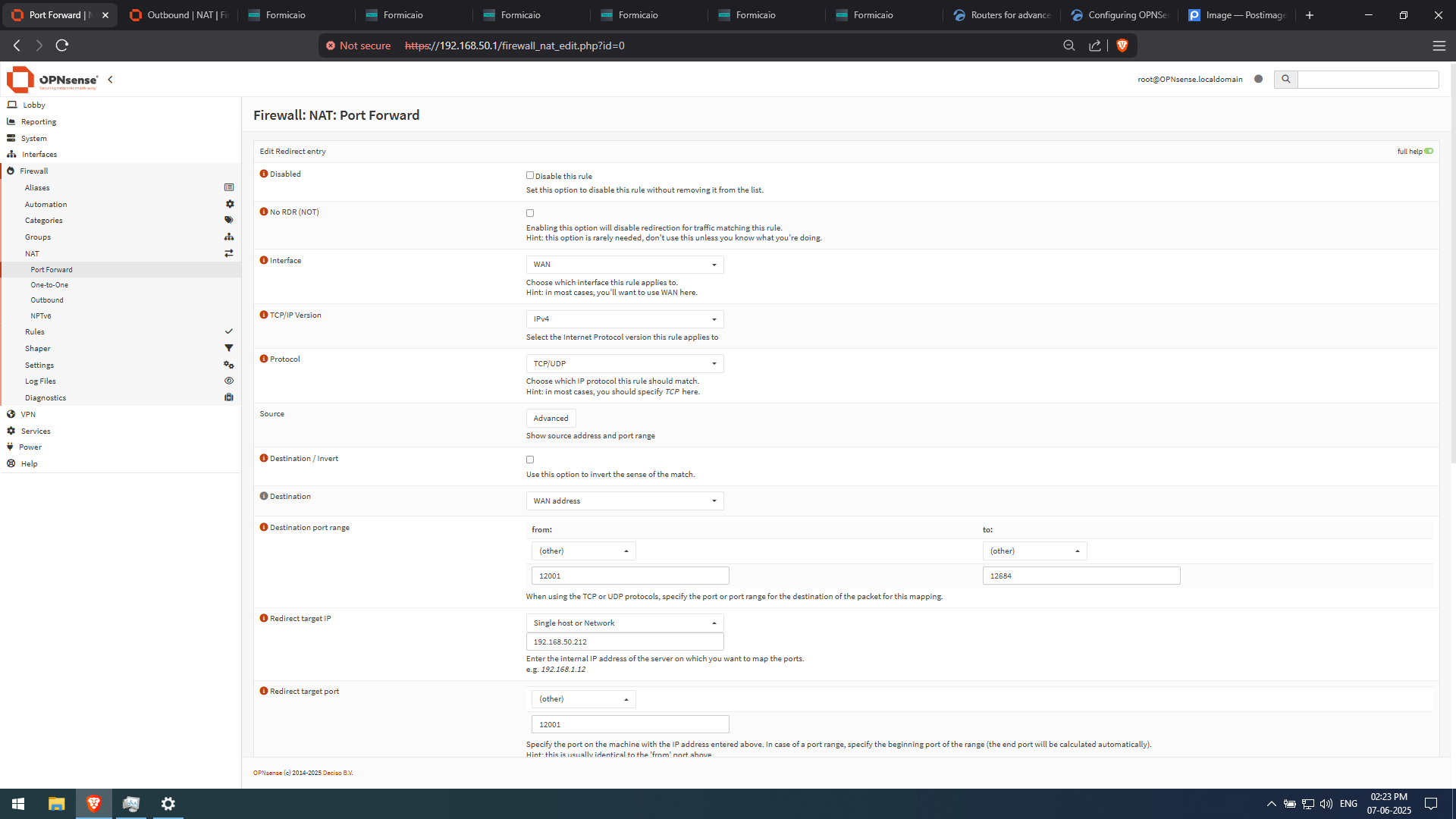The image size is (1456, 819).
Task: Click the Aliases list icon in sidebar
Action: coord(229,187)
